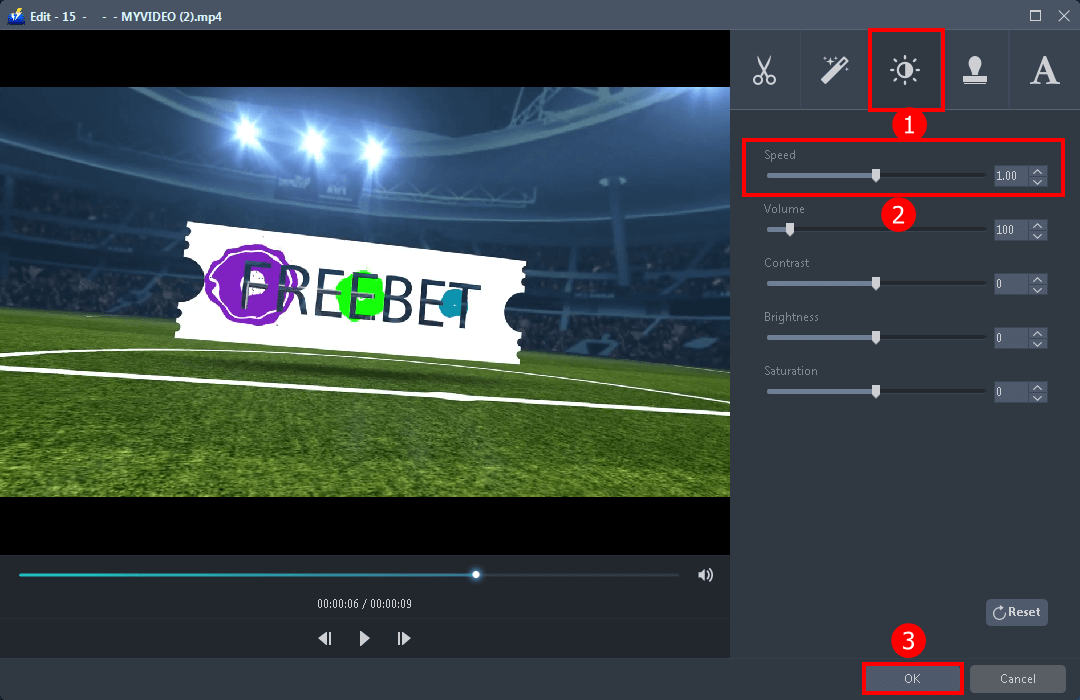Step forward one frame in preview
Image resolution: width=1080 pixels, height=700 pixels.
coord(403,637)
